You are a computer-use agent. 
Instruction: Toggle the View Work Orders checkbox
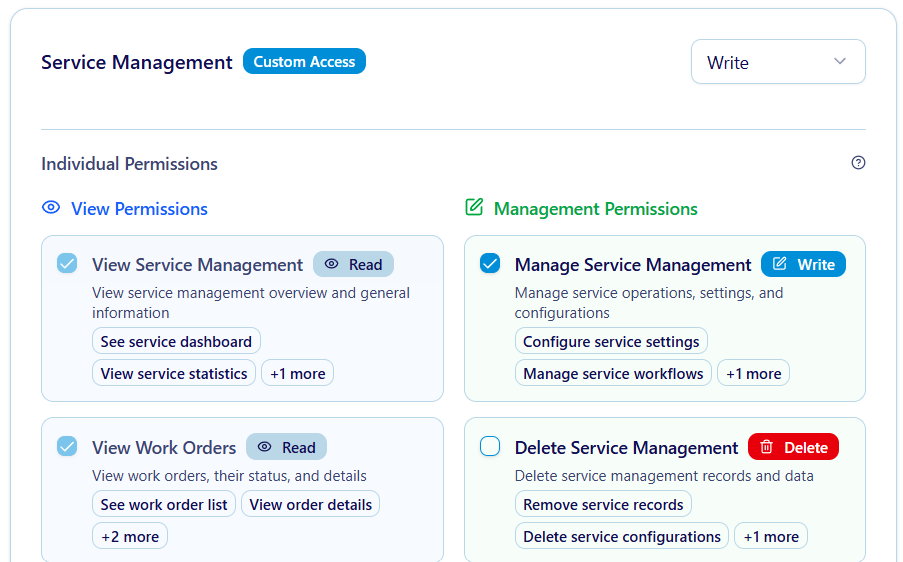point(67,447)
